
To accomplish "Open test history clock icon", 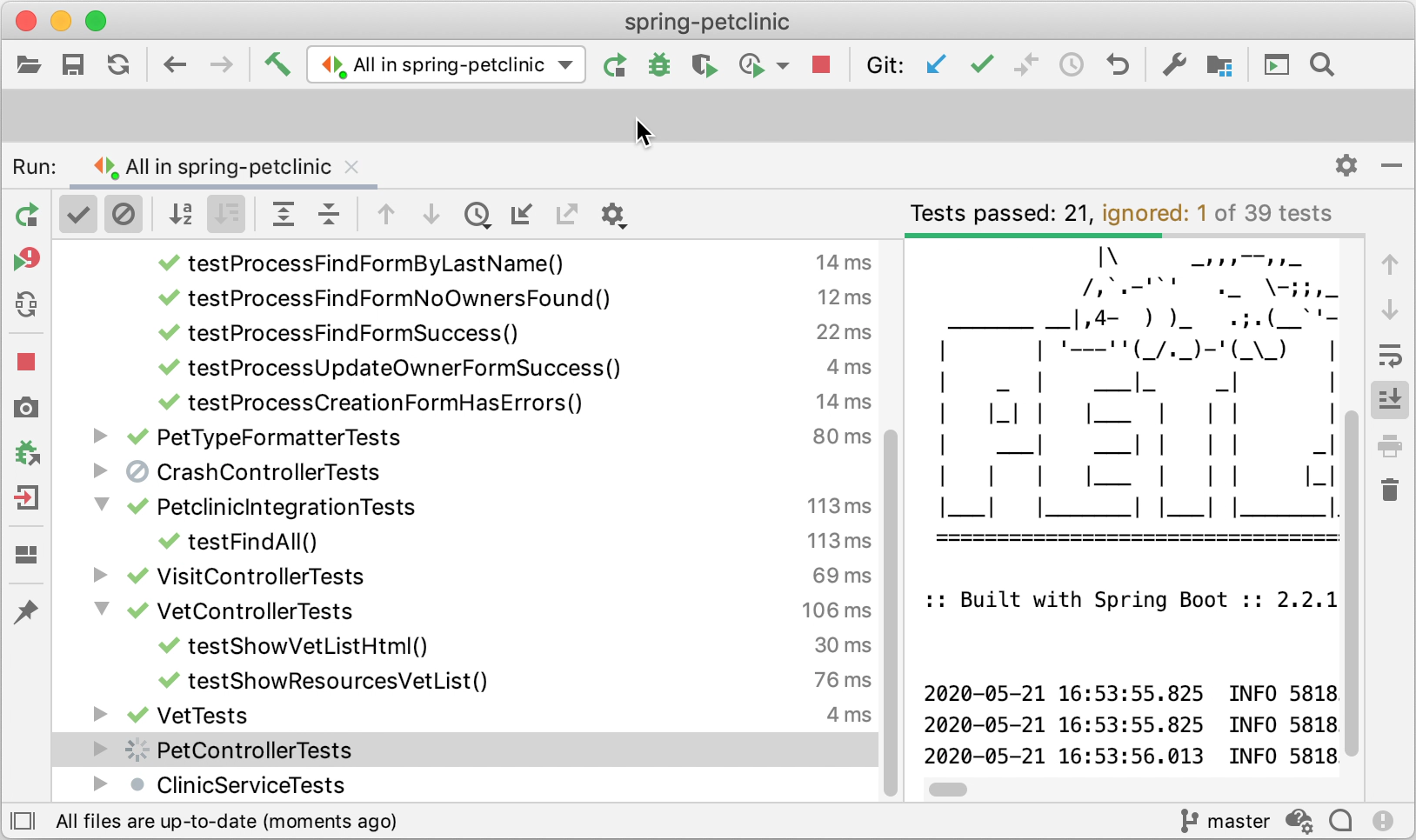I will pos(477,215).
